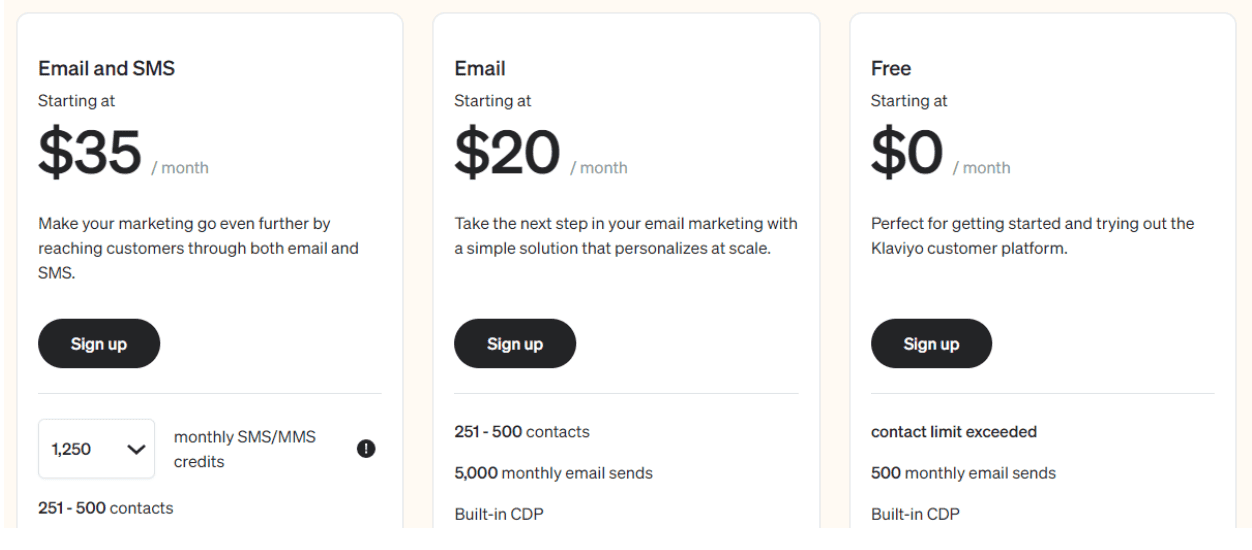
Task: Click the $0 price text
Action: (907, 151)
